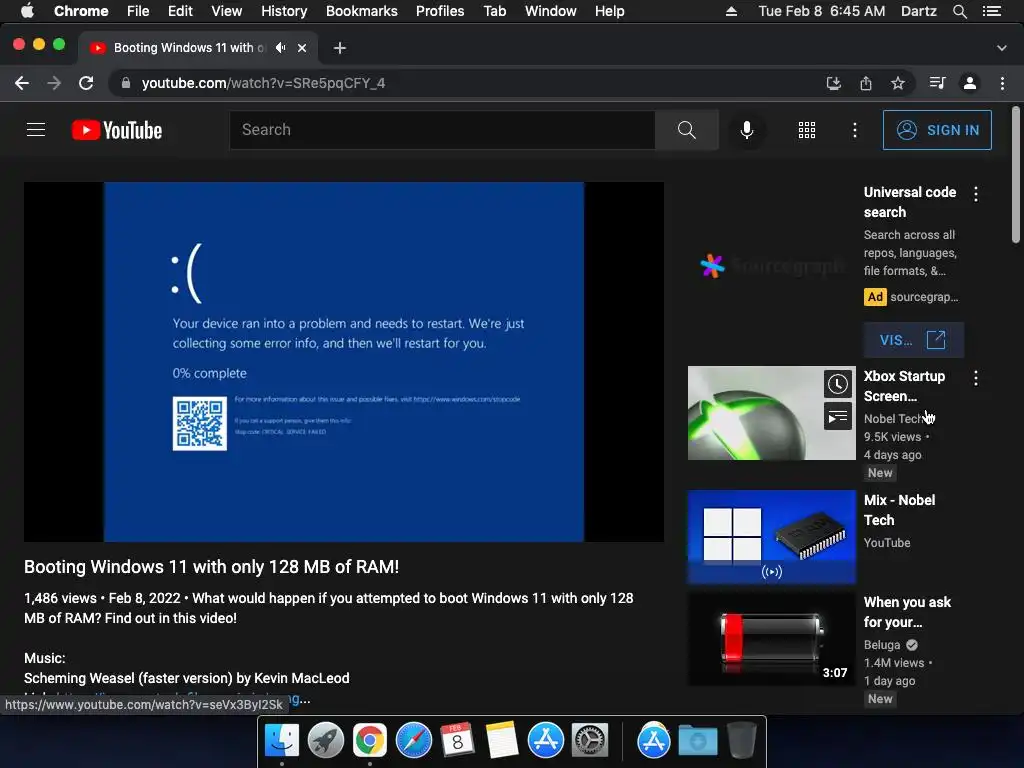
Task: Open Safari in the Dock
Action: (x=413, y=741)
